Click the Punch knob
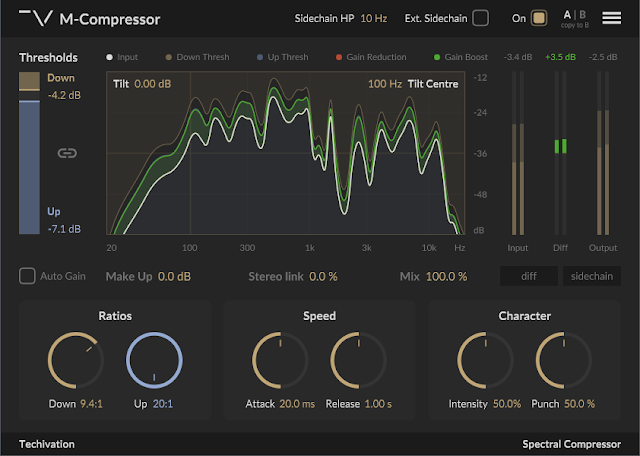The height and width of the screenshot is (456, 640). tap(564, 360)
